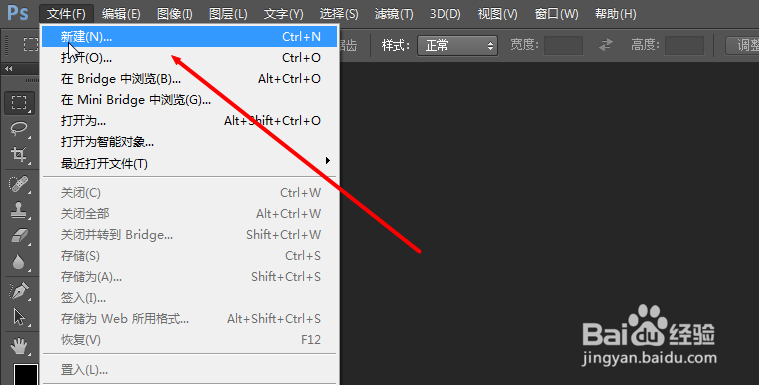Screen dimensions: 759x385
Task: Select the Pen tool
Action: click(x=19, y=292)
